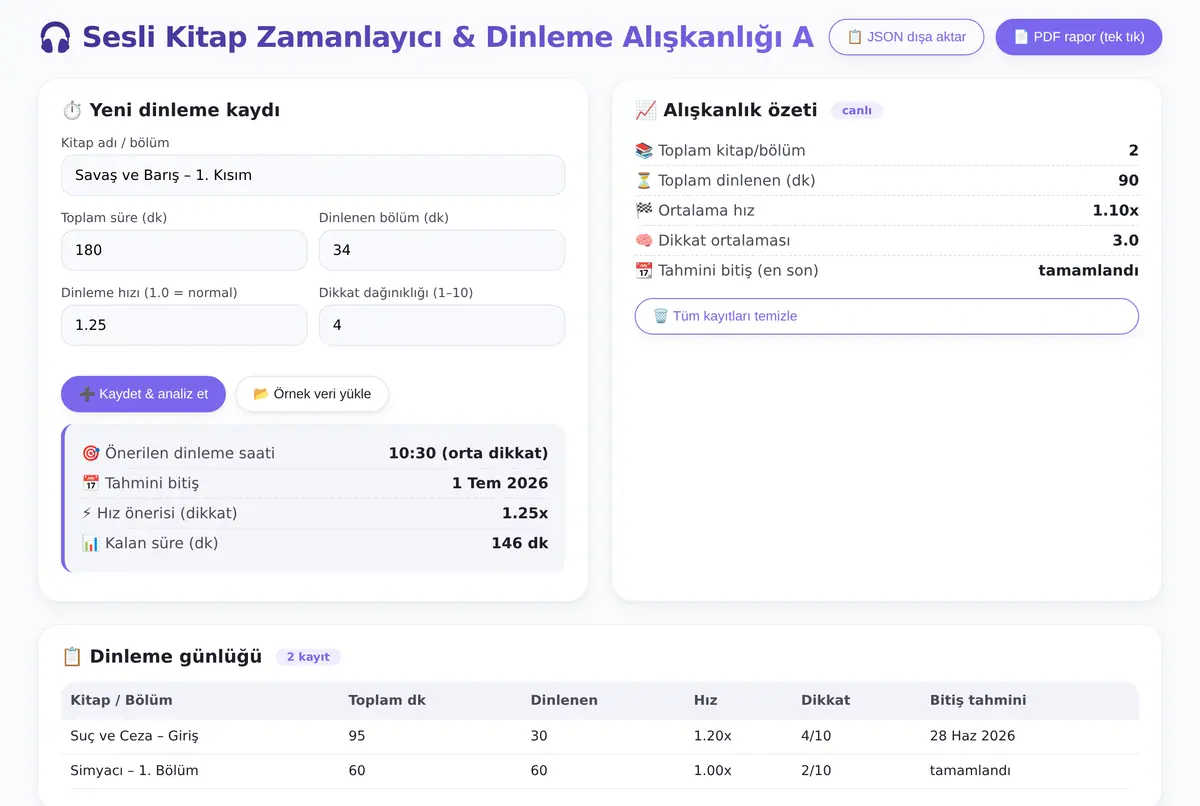Image resolution: width=1200 pixels, height=806 pixels.
Task: Export data with JSON dışa aktar button
Action: point(906,37)
